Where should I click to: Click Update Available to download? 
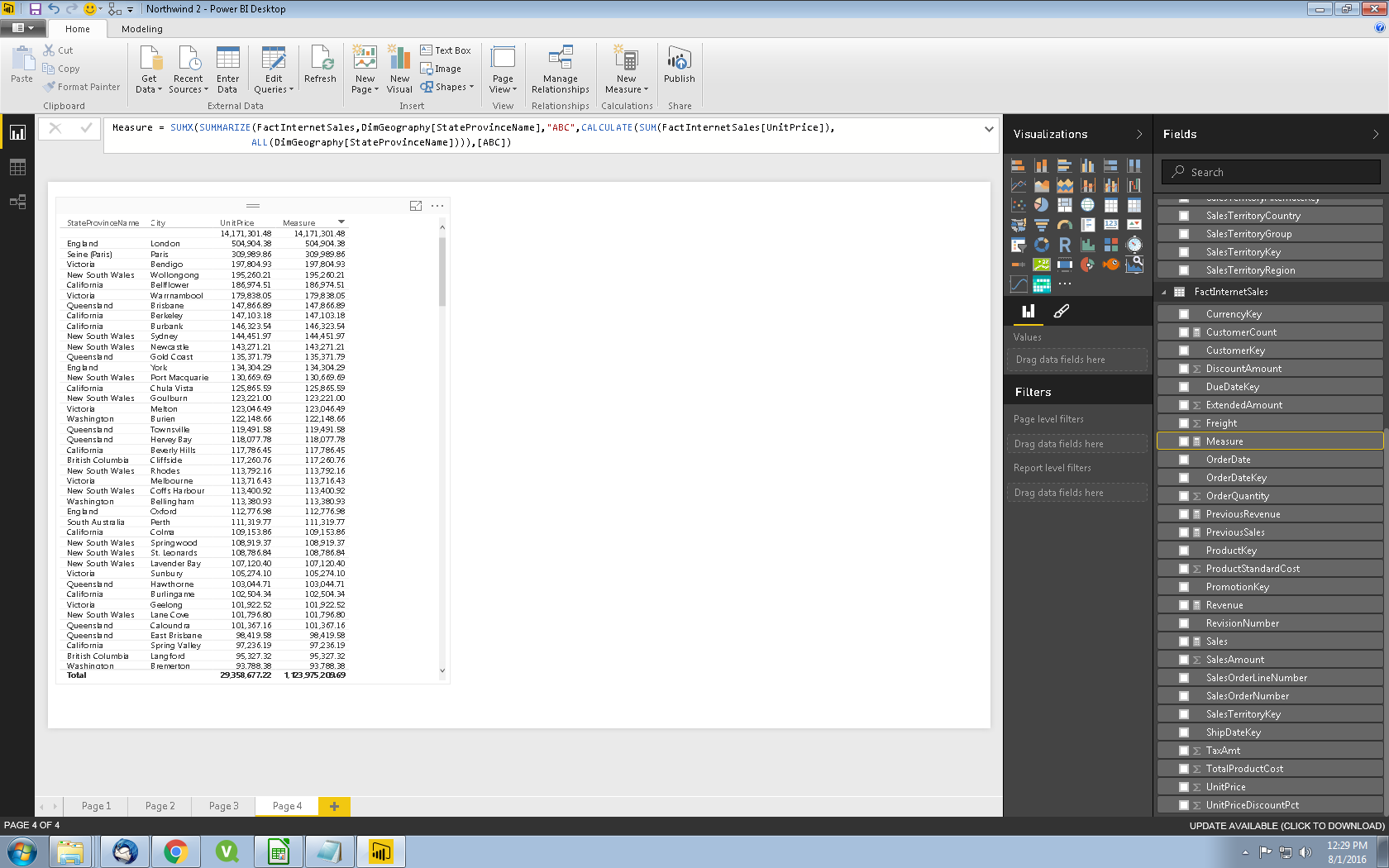coord(1286,826)
